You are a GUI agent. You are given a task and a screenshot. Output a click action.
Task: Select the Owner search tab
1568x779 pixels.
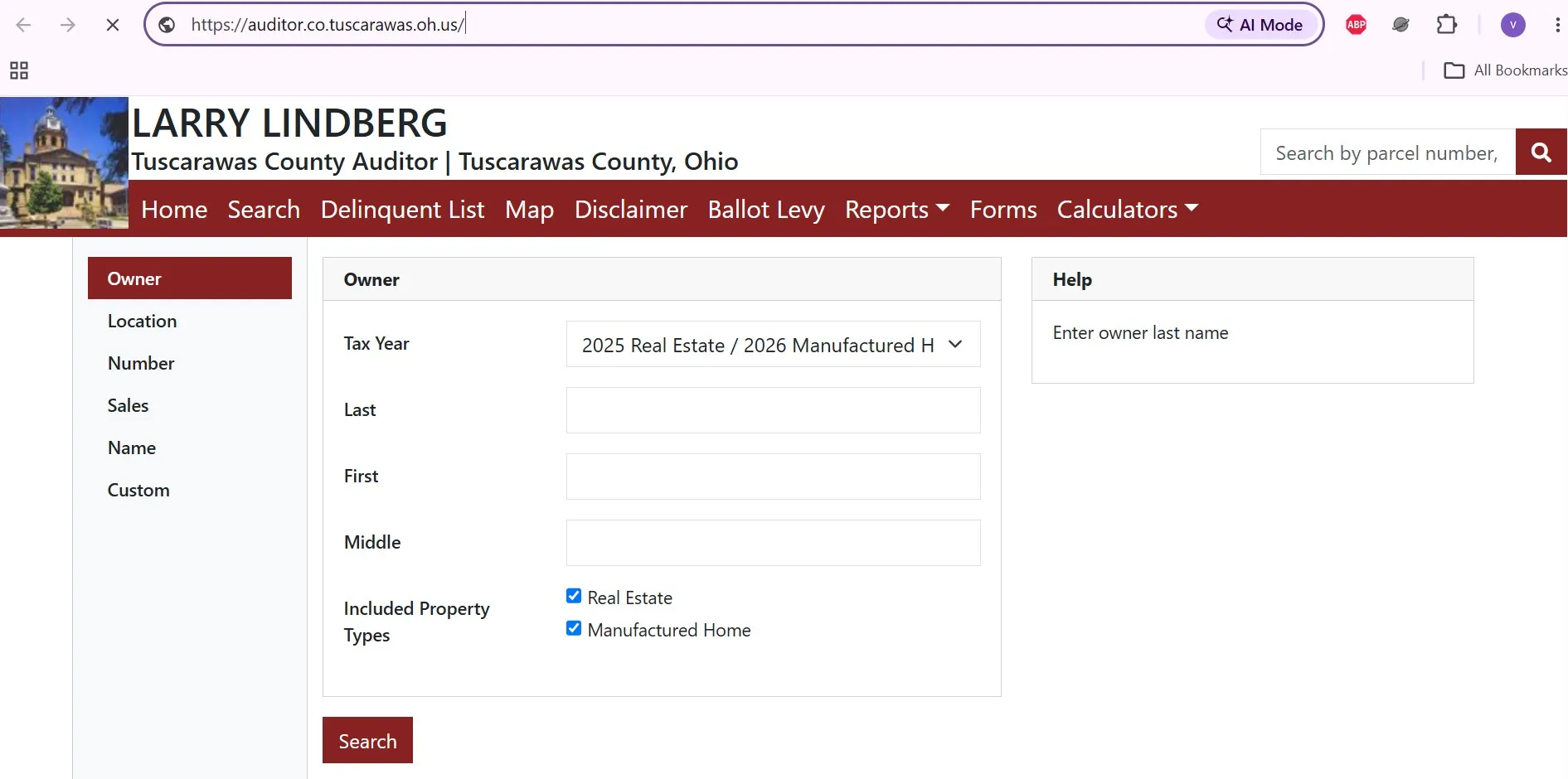pos(190,278)
